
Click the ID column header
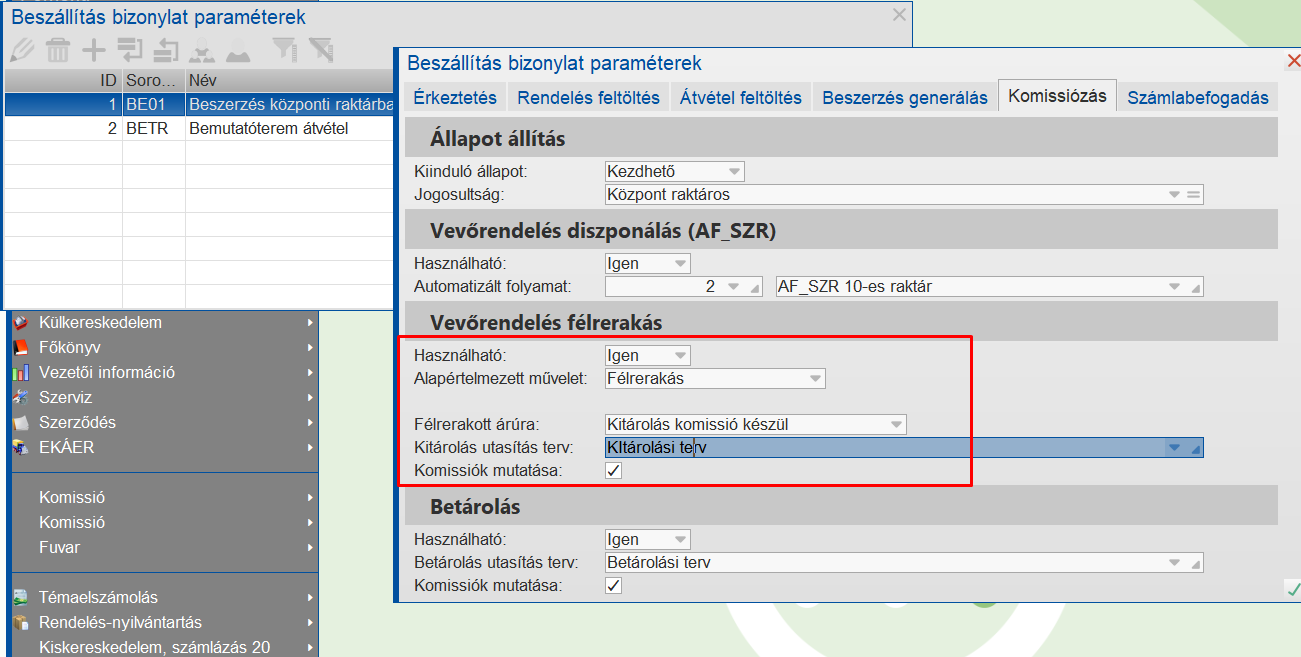(x=63, y=80)
